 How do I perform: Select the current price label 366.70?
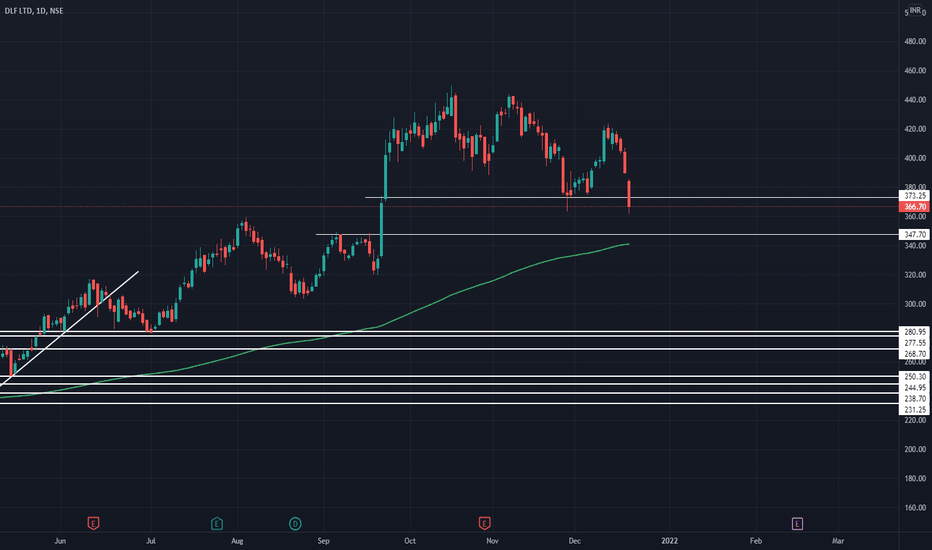pyautogui.click(x=915, y=207)
